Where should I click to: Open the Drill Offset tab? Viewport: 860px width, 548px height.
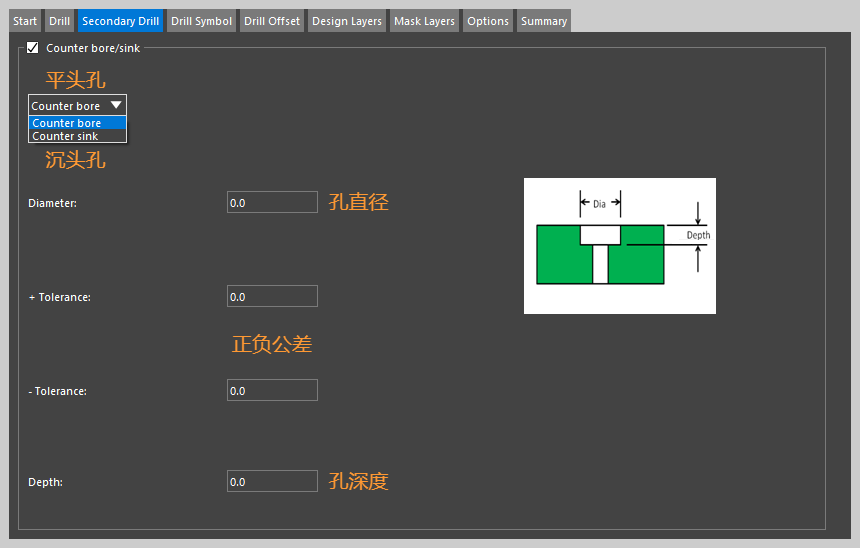pyautogui.click(x=272, y=21)
